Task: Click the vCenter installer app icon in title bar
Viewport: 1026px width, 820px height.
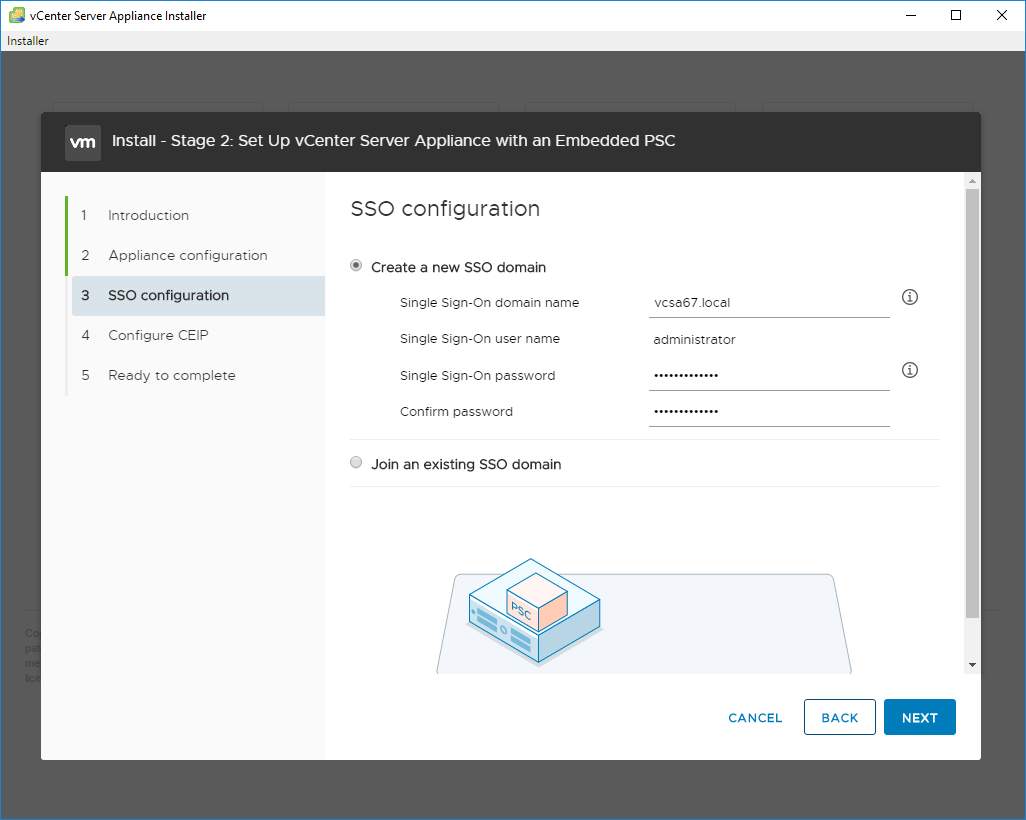Action: coord(16,15)
